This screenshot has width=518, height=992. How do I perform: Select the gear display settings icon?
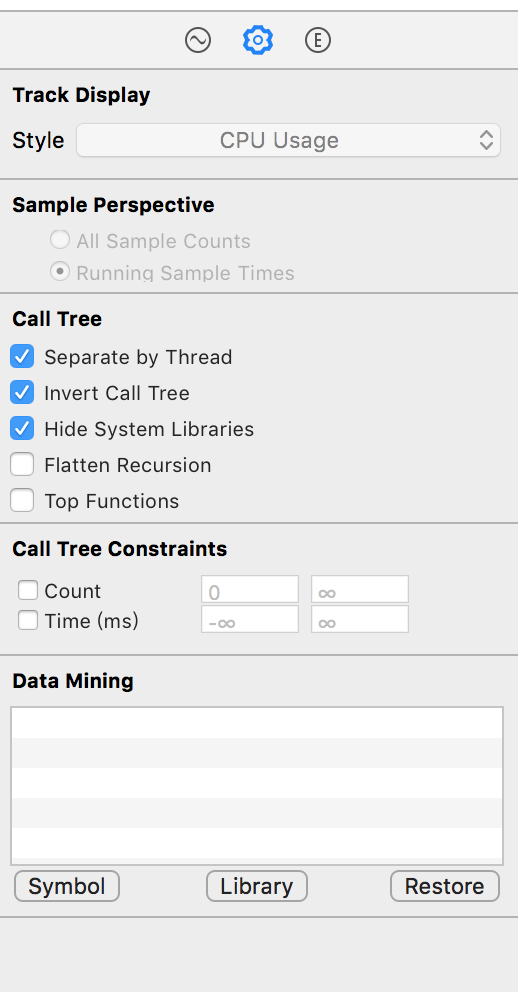click(258, 41)
